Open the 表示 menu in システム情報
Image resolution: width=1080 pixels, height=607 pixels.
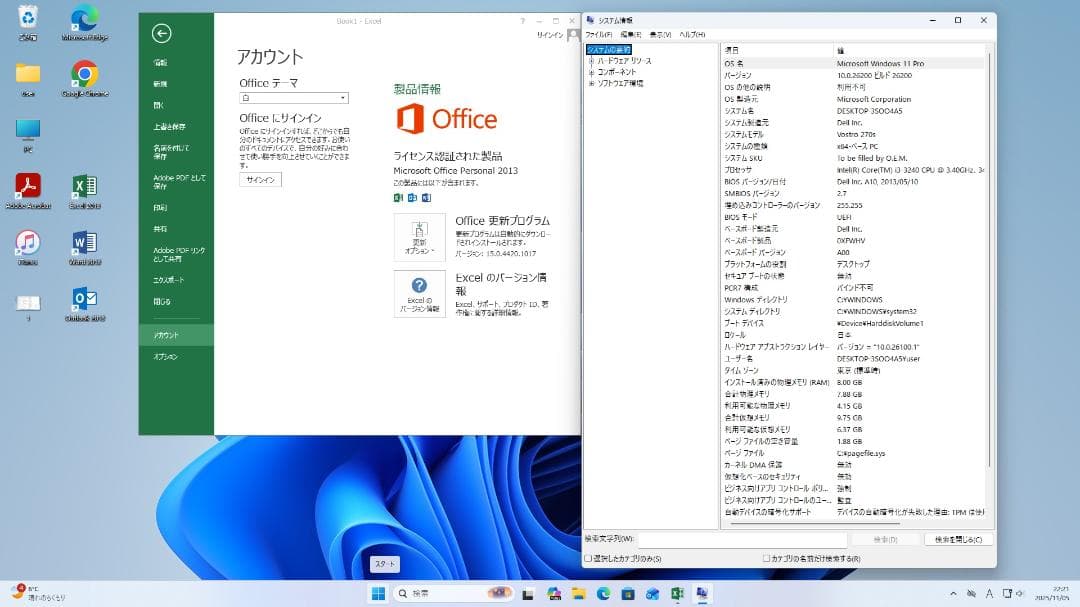(x=661, y=33)
